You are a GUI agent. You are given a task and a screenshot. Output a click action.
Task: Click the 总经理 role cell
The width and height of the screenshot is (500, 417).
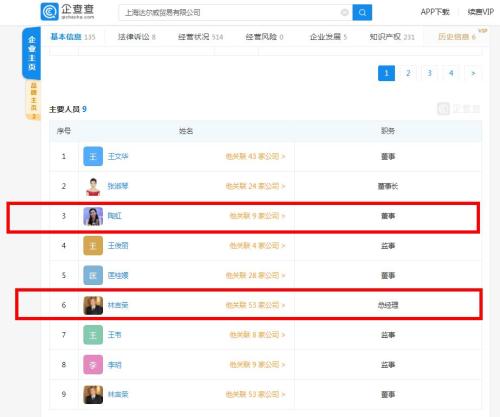click(x=388, y=305)
